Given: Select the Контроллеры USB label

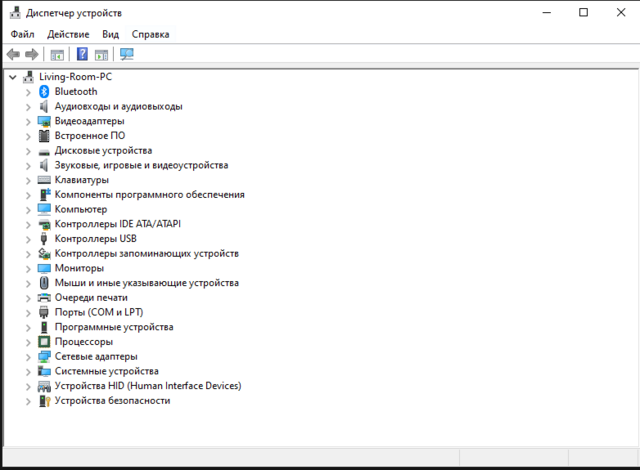Looking at the screenshot, I should (x=96, y=239).
